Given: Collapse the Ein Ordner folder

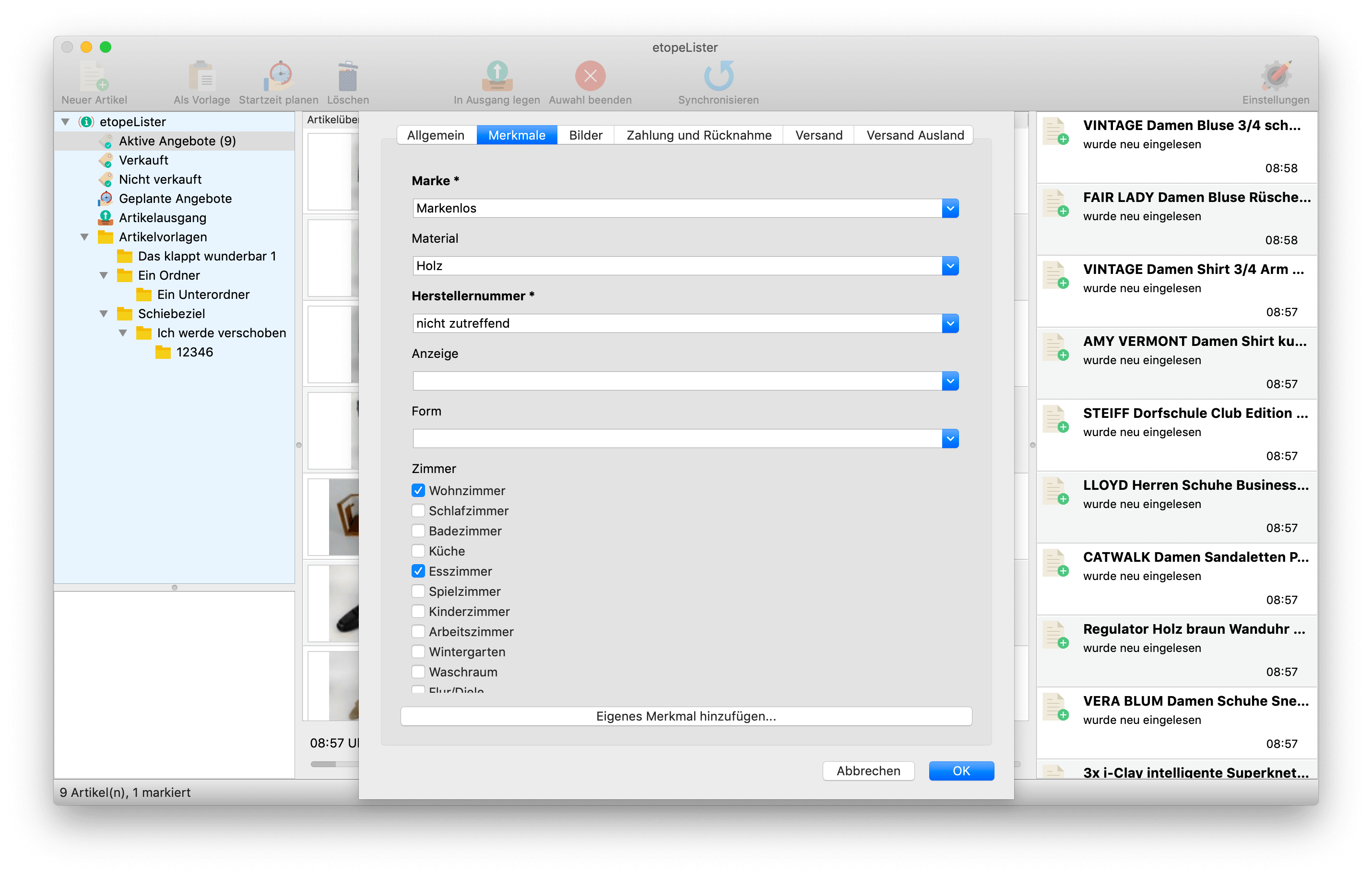Looking at the screenshot, I should coord(104,276).
